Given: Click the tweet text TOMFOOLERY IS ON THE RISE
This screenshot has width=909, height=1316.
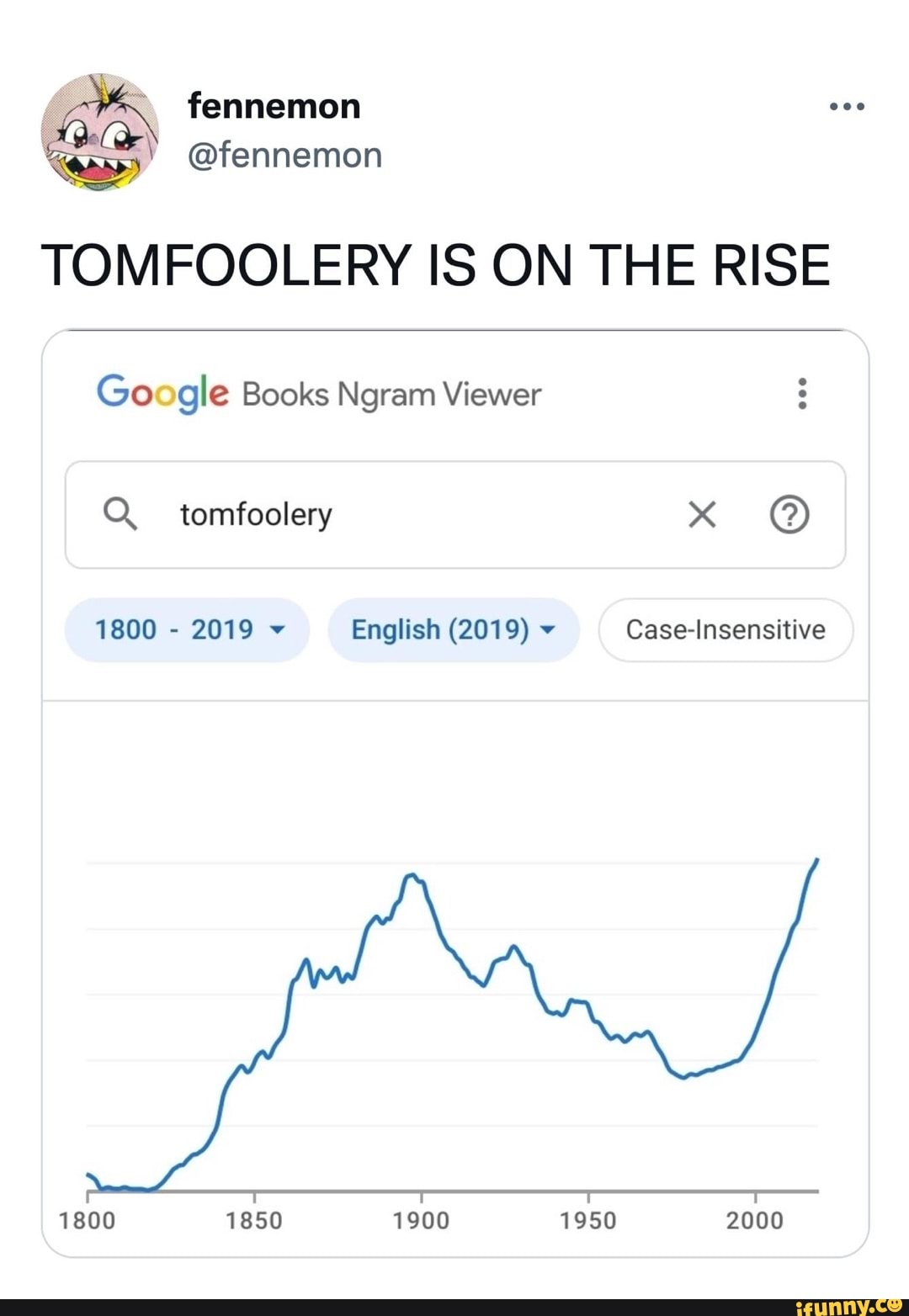Looking at the screenshot, I should 436,265.
